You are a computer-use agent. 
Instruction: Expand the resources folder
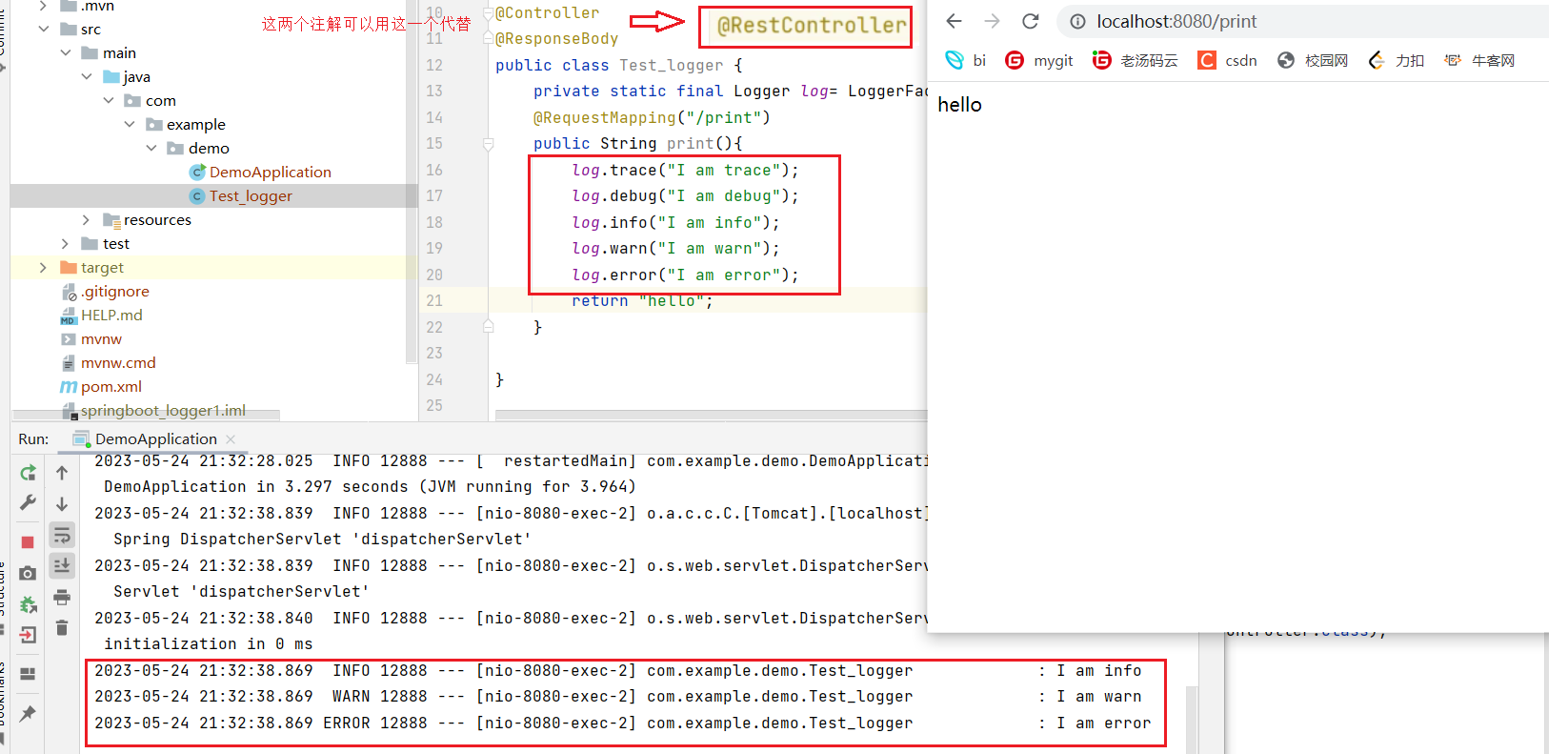[87, 219]
